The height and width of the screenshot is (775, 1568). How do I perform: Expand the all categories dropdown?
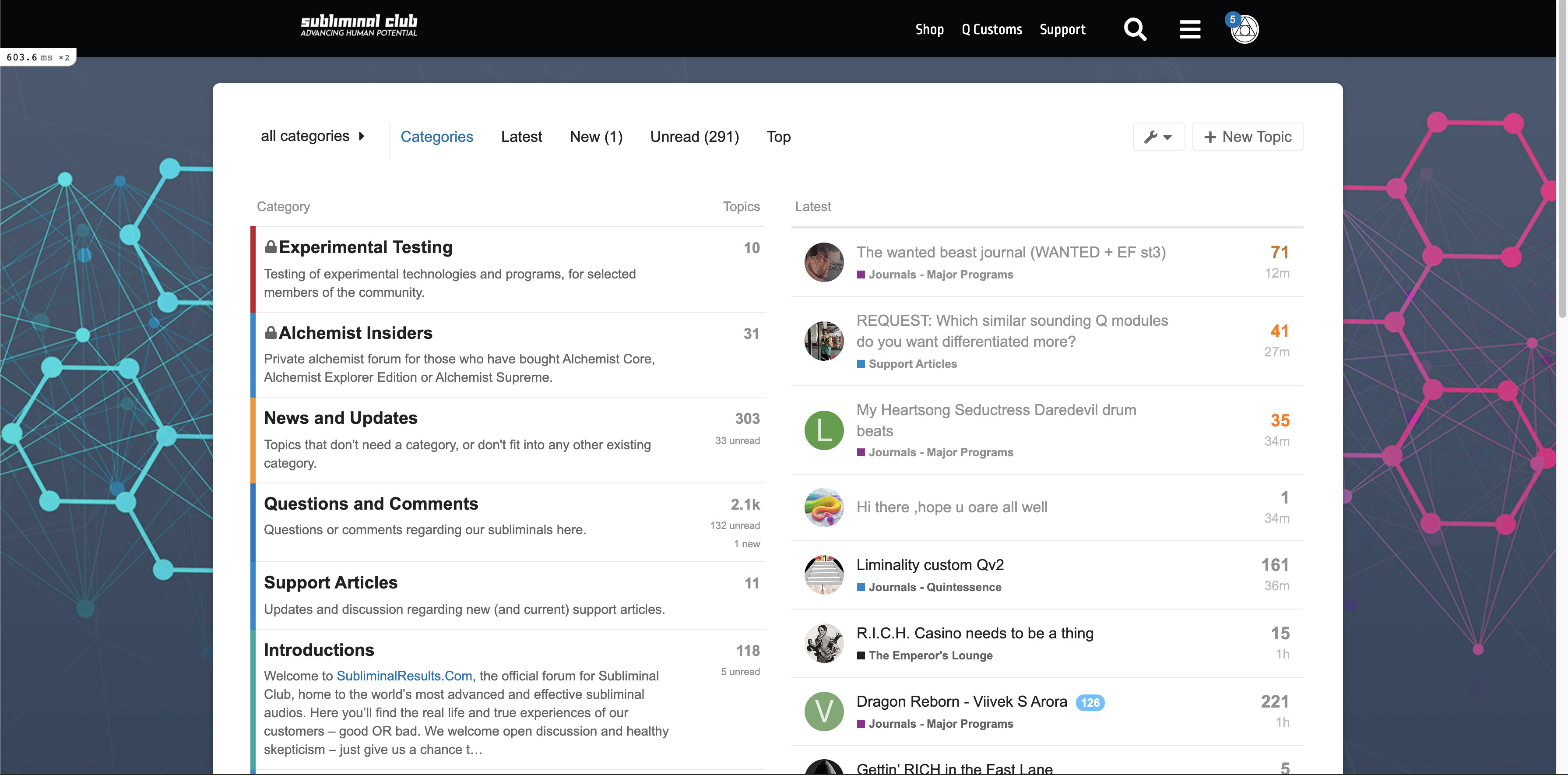pos(312,136)
